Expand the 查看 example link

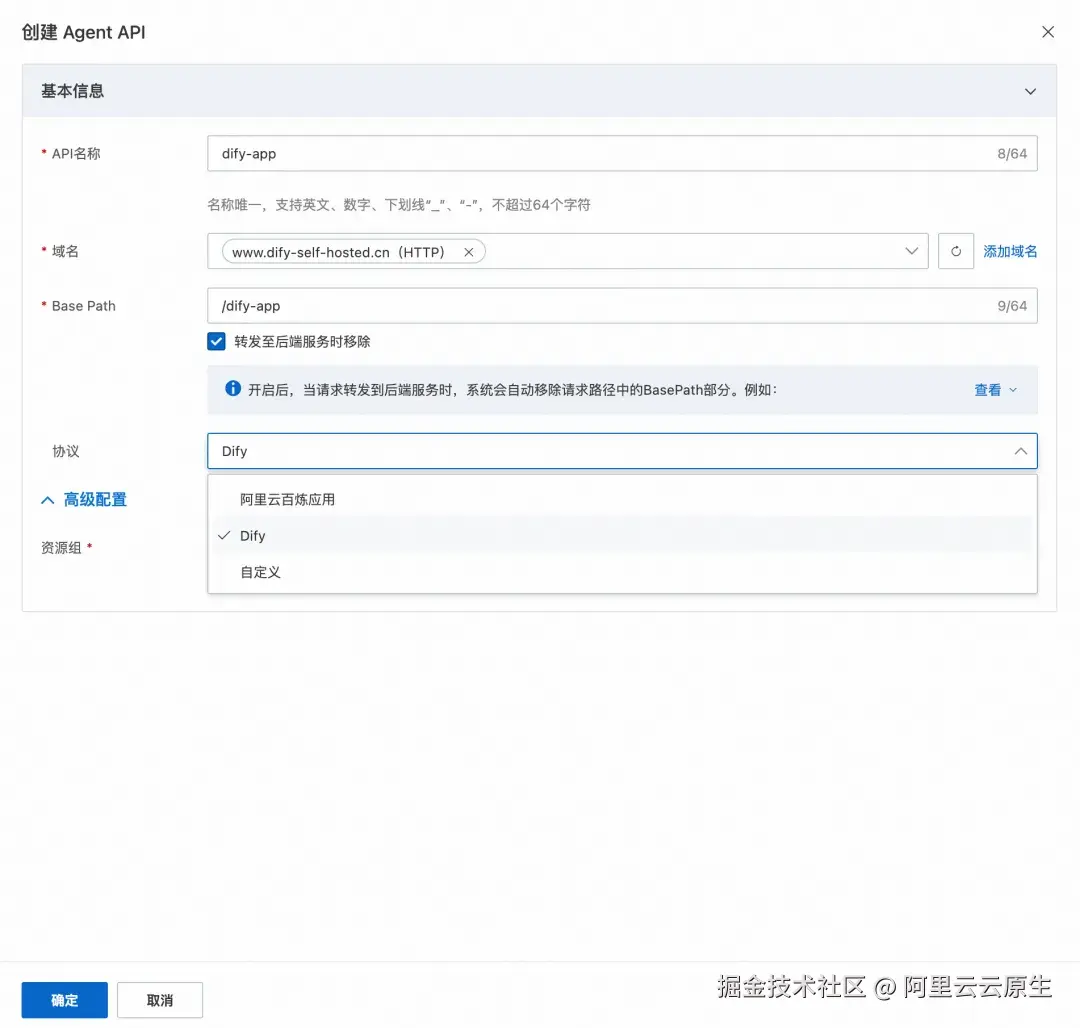pos(995,390)
